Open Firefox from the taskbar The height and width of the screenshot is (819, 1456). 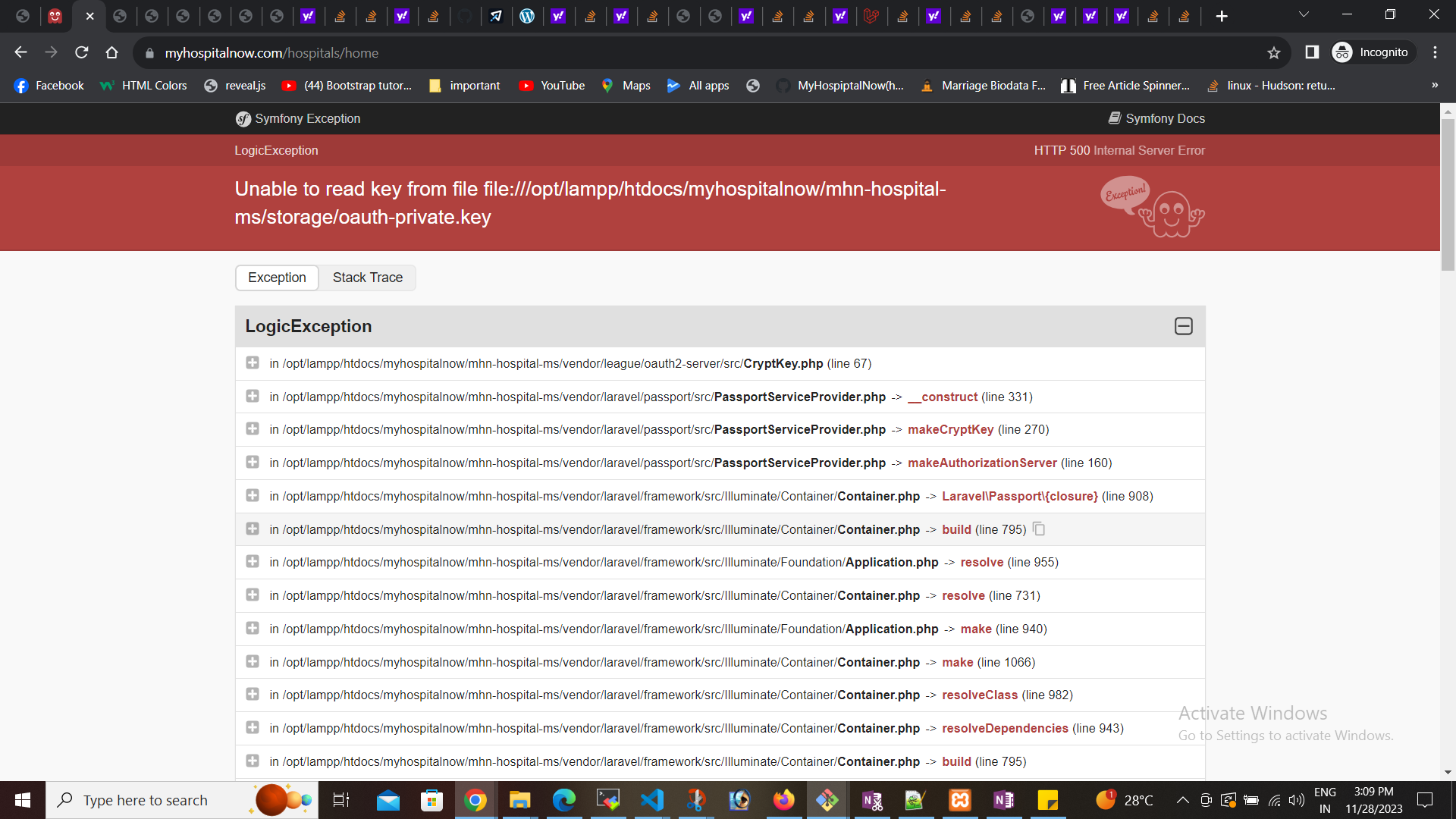tap(783, 800)
